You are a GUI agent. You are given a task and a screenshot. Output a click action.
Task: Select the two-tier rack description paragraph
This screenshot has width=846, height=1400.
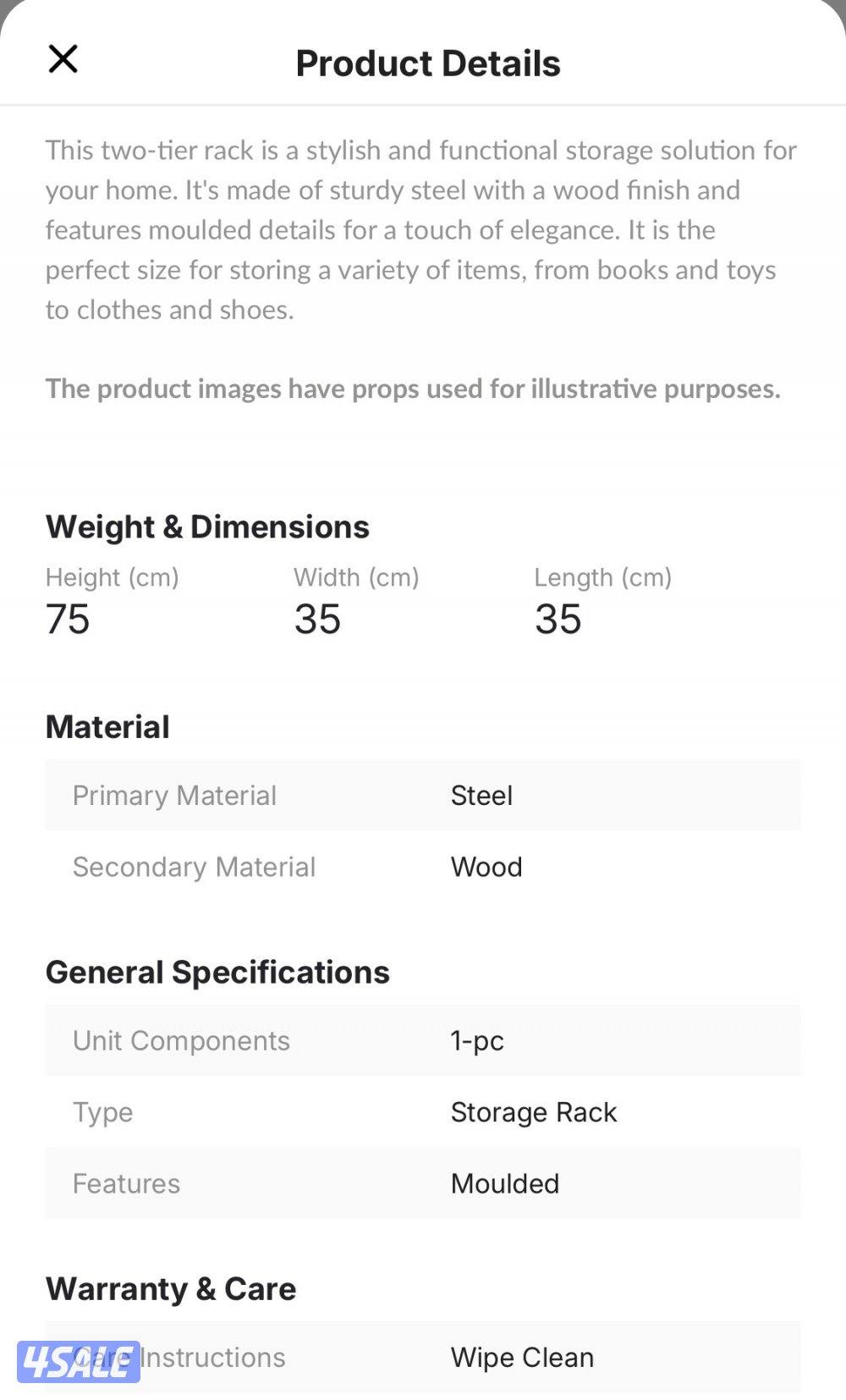coord(421,230)
